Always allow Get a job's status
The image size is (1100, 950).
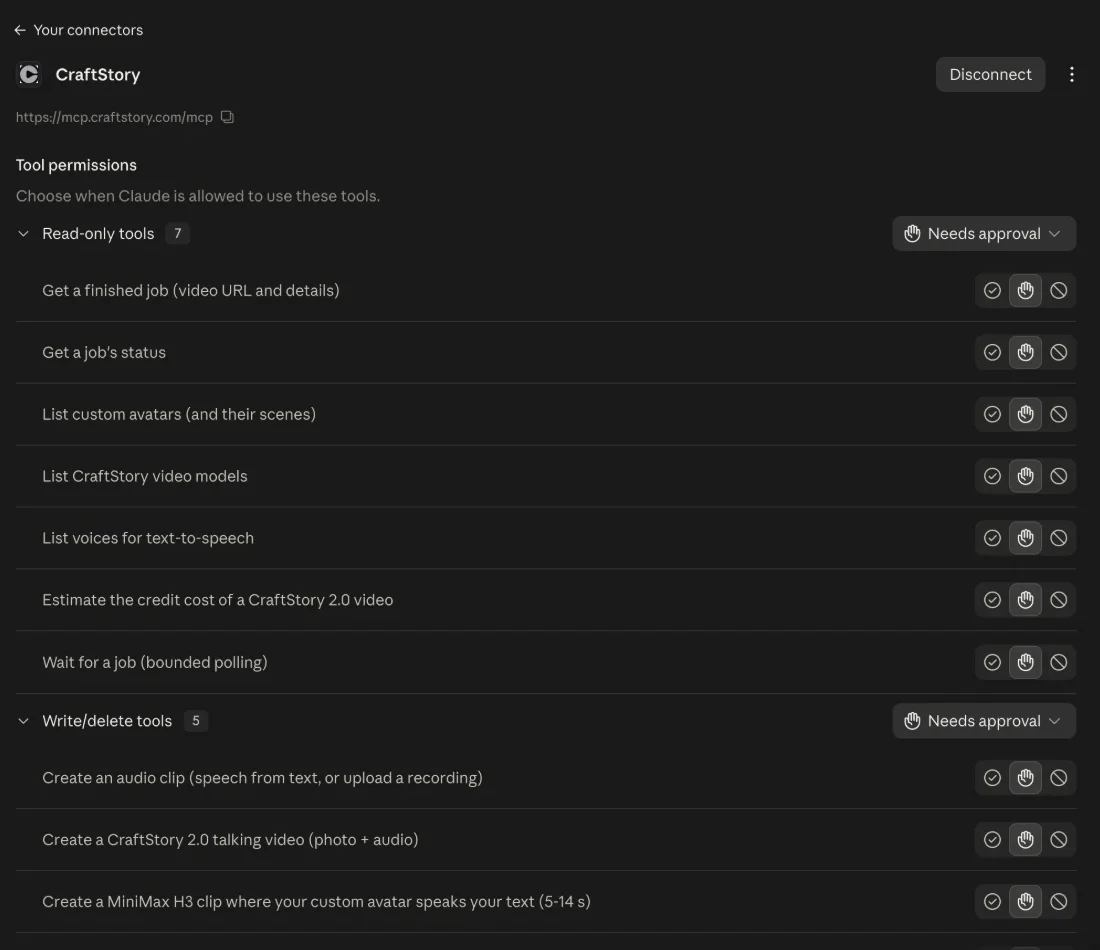click(992, 352)
